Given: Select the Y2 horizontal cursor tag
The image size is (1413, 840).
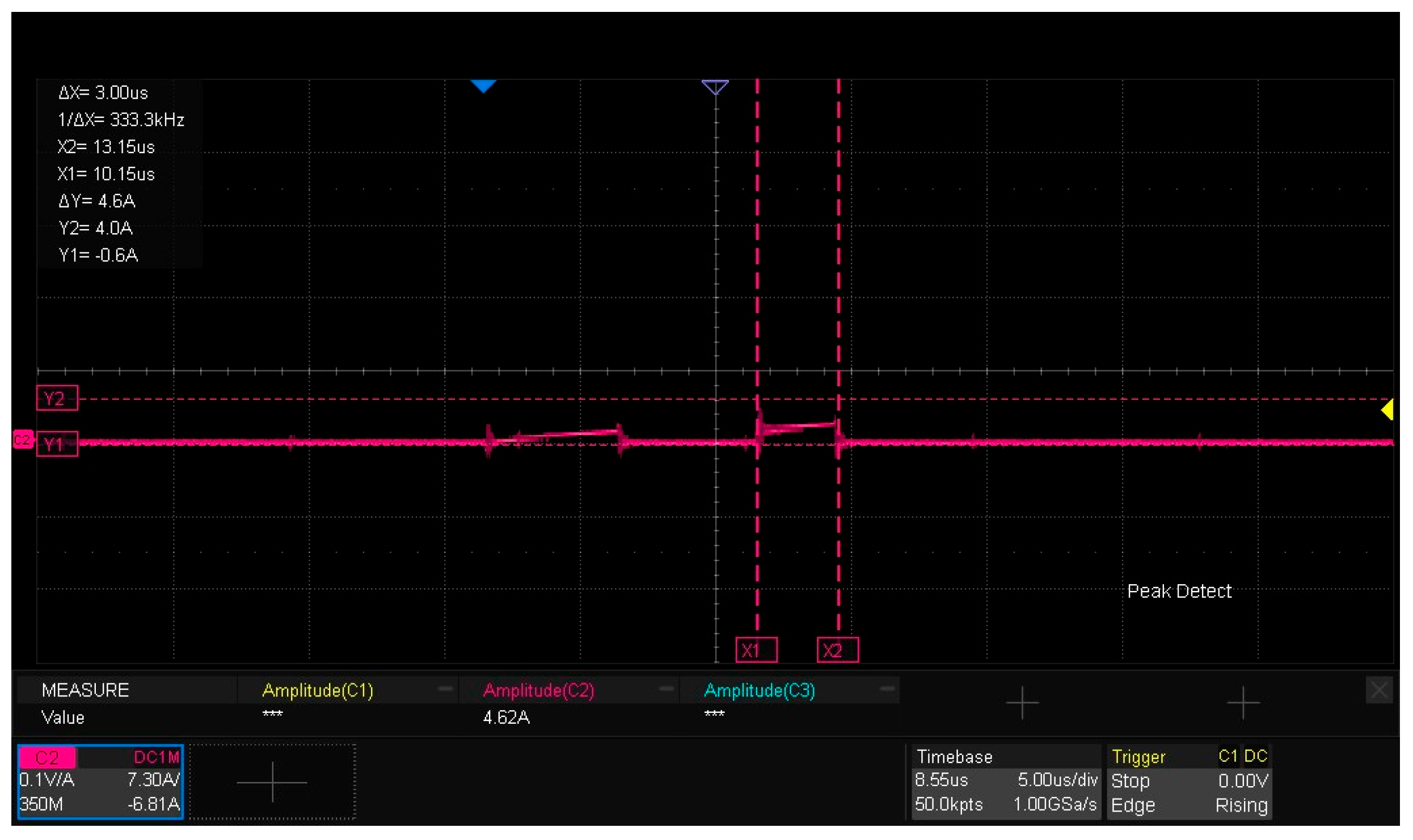Looking at the screenshot, I should coord(57,399).
